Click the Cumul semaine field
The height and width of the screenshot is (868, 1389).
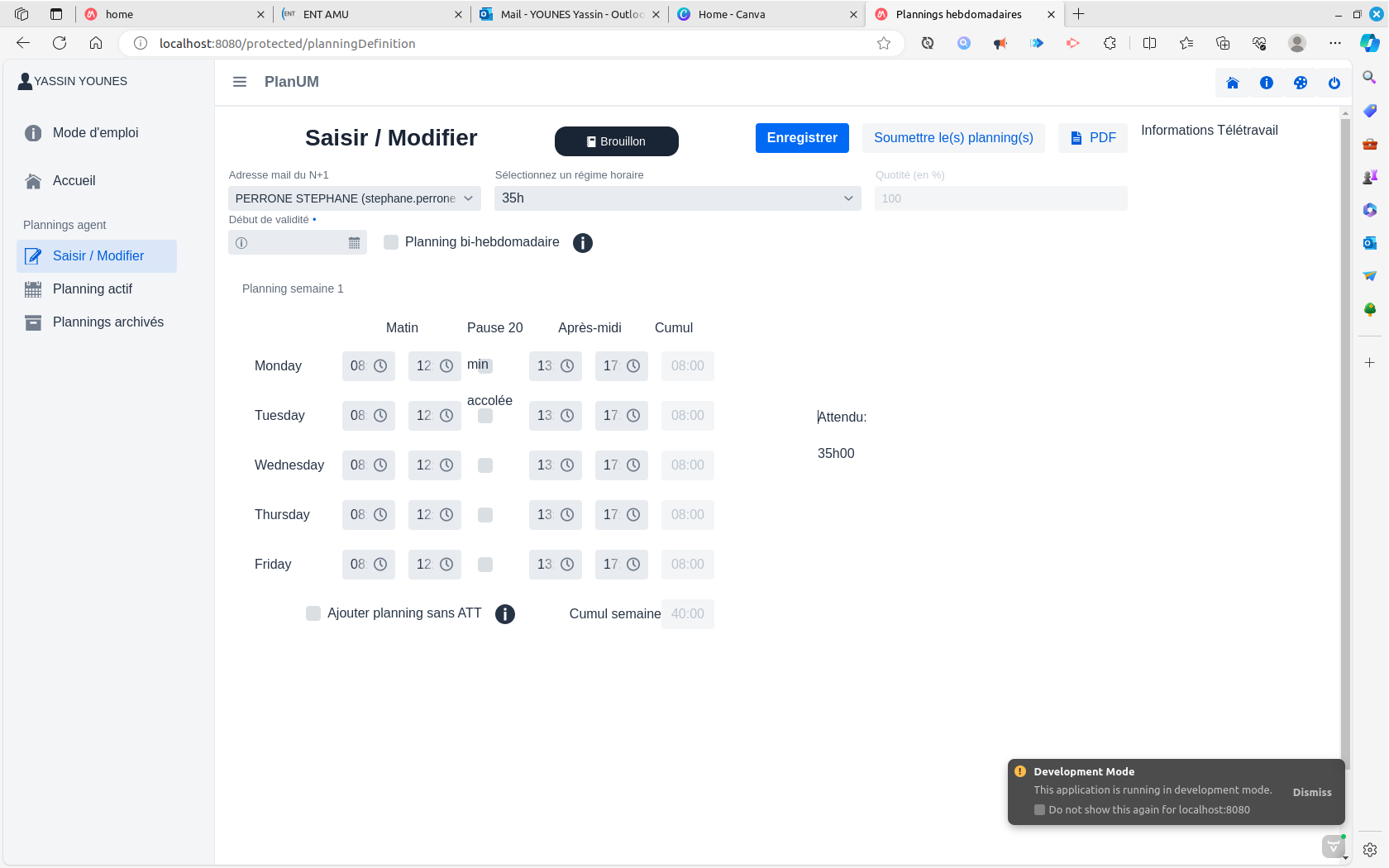tap(688, 614)
